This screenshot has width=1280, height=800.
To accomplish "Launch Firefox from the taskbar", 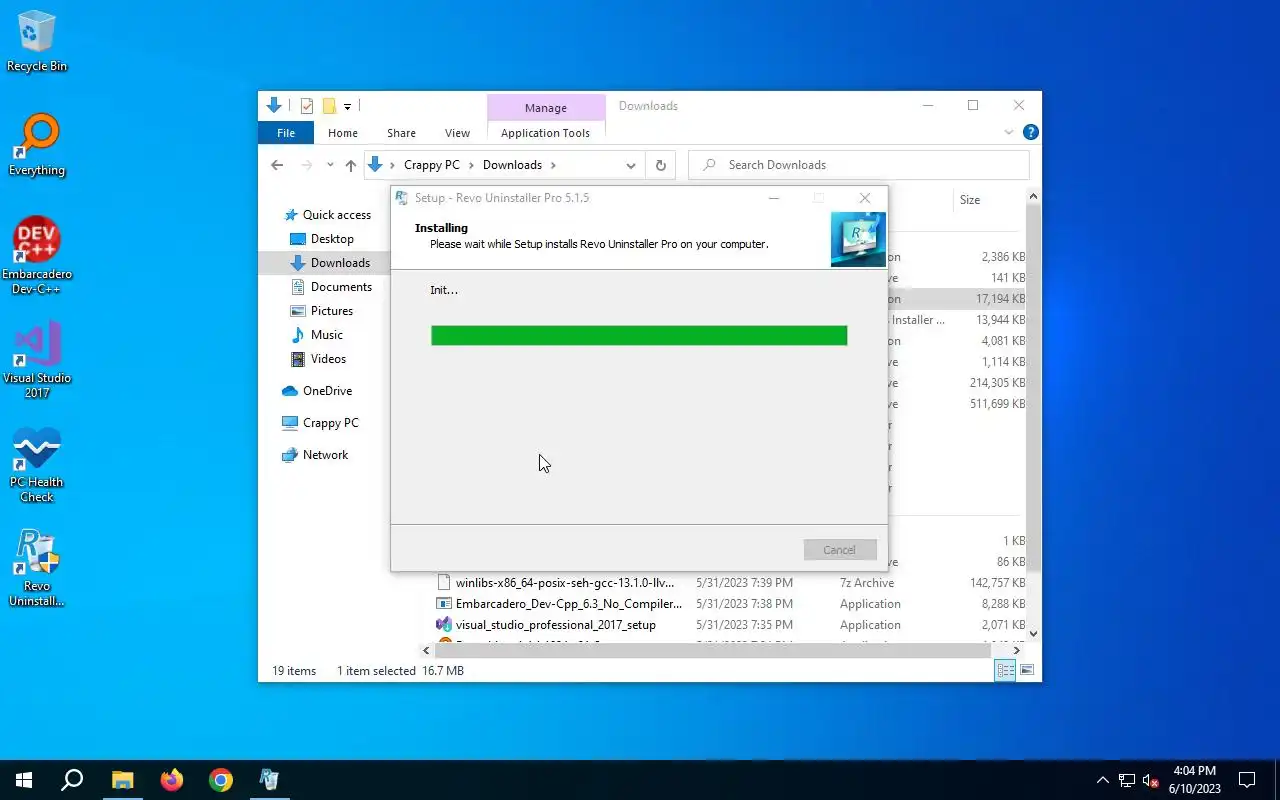I will [x=172, y=780].
